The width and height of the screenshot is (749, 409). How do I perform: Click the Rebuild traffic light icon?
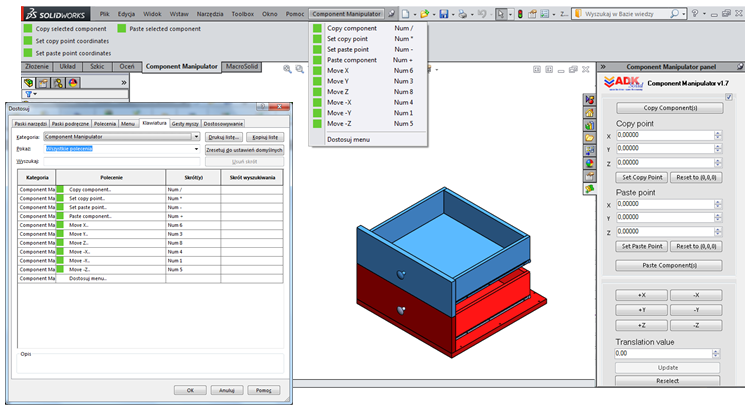(520, 14)
